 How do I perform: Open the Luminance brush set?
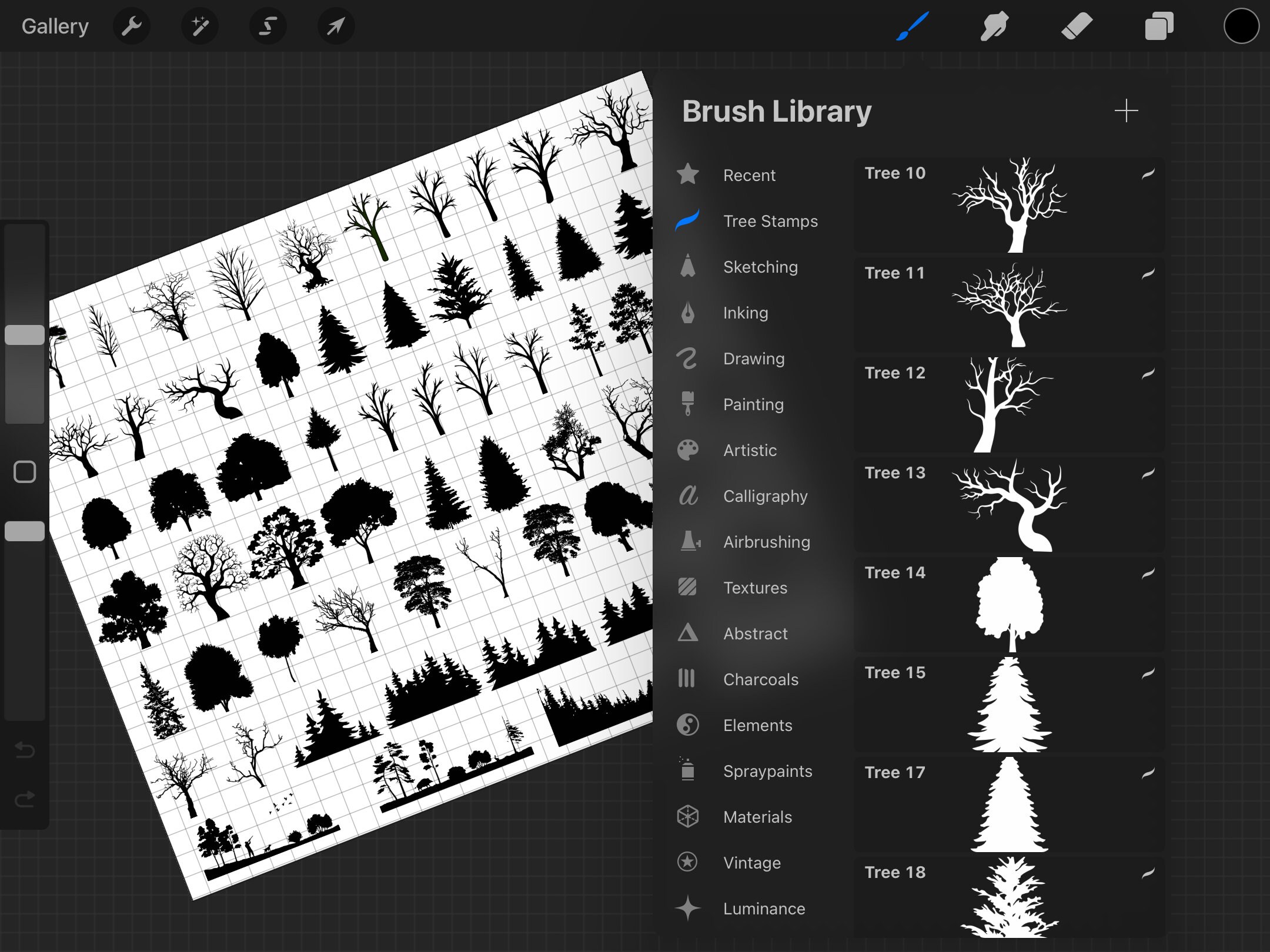(764, 909)
